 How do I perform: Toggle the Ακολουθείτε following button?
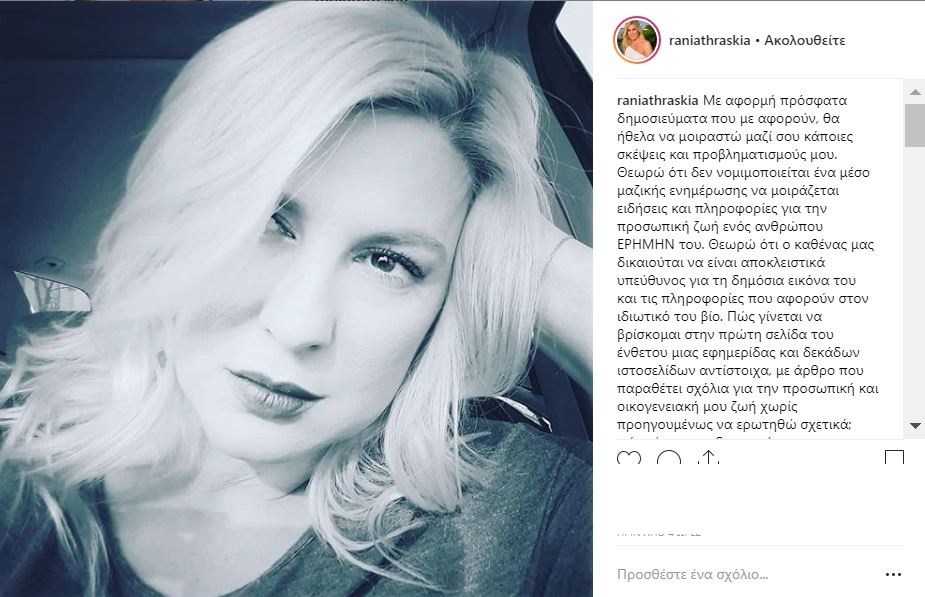[x=805, y=40]
